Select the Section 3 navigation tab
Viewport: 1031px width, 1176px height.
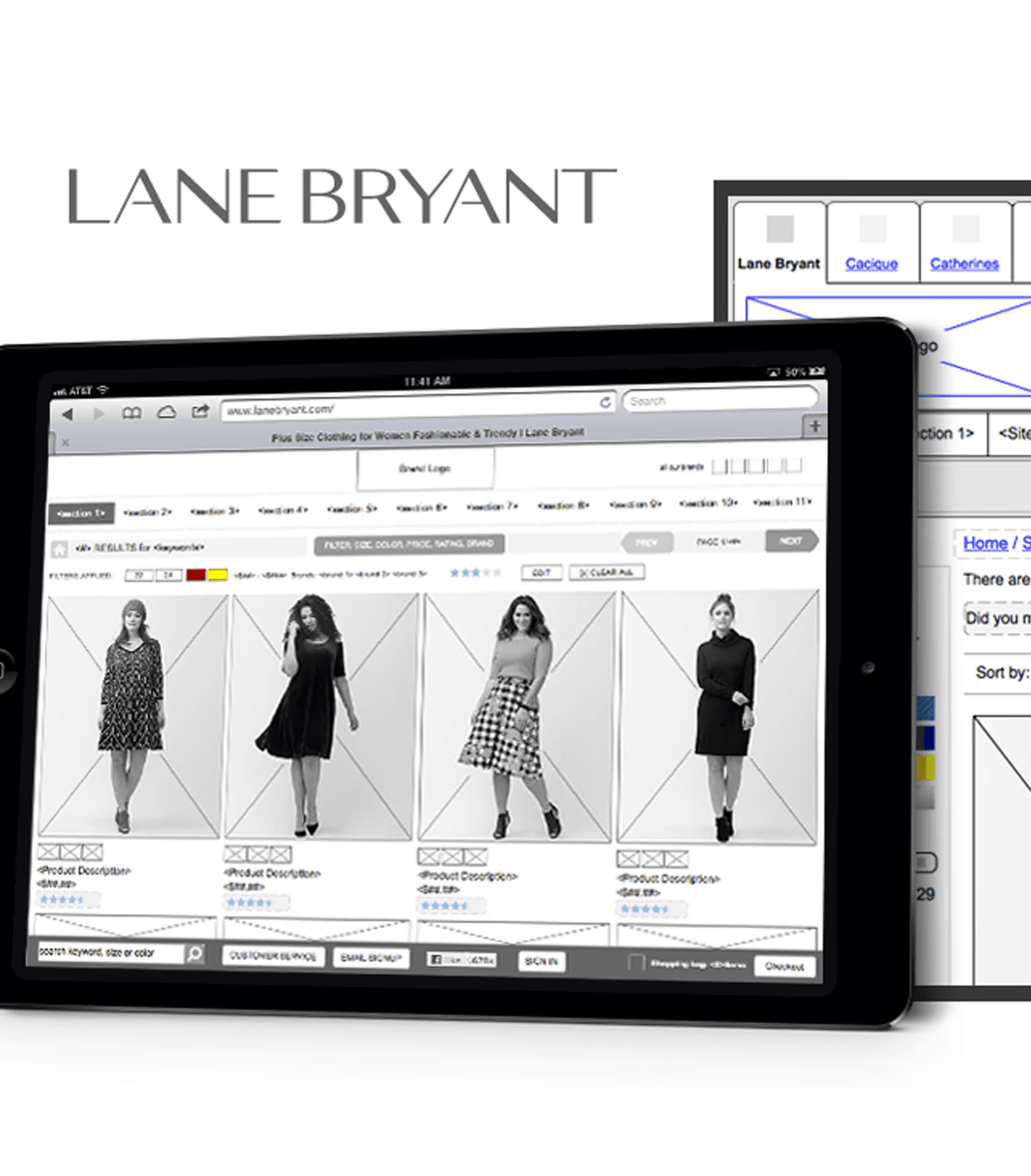(215, 511)
